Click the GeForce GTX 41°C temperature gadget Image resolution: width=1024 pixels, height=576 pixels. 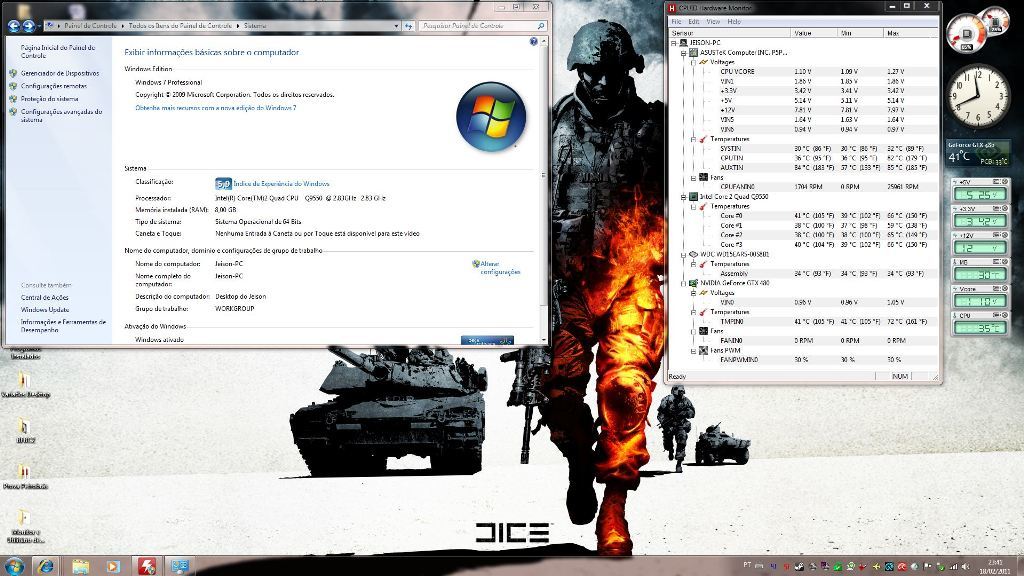[978, 153]
